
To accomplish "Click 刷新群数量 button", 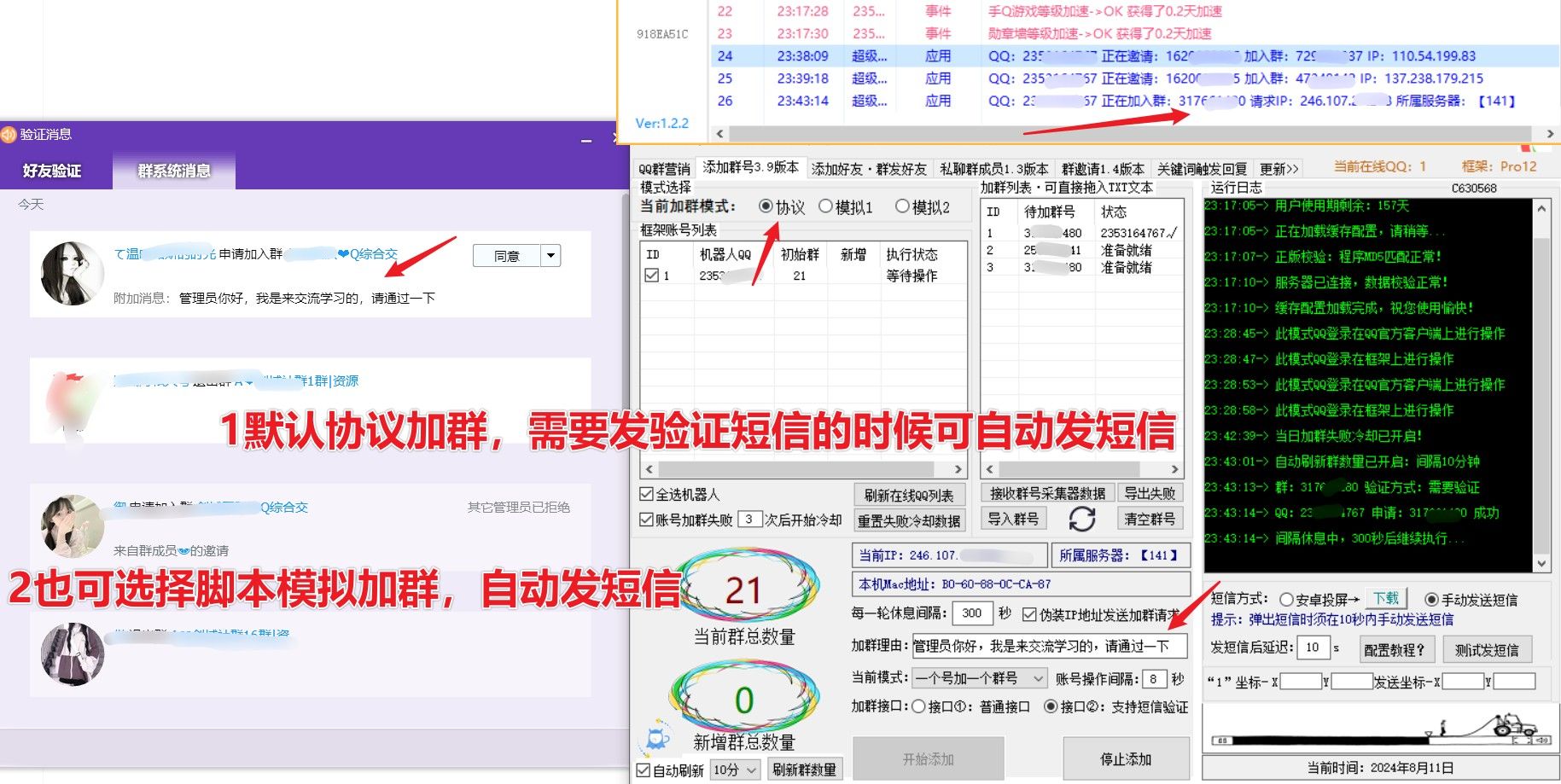I will pyautogui.click(x=804, y=769).
